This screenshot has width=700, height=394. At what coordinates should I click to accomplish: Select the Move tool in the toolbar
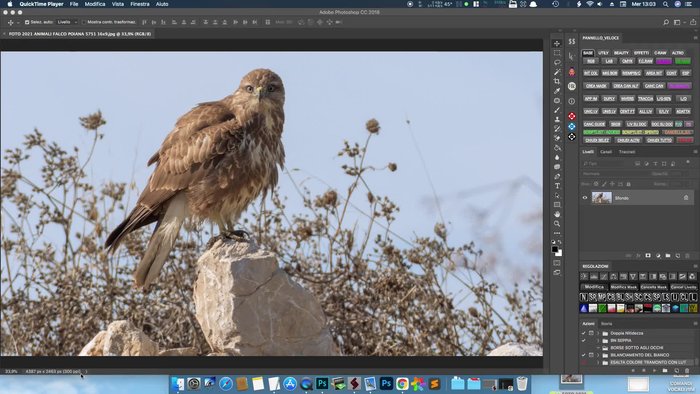pyautogui.click(x=557, y=43)
